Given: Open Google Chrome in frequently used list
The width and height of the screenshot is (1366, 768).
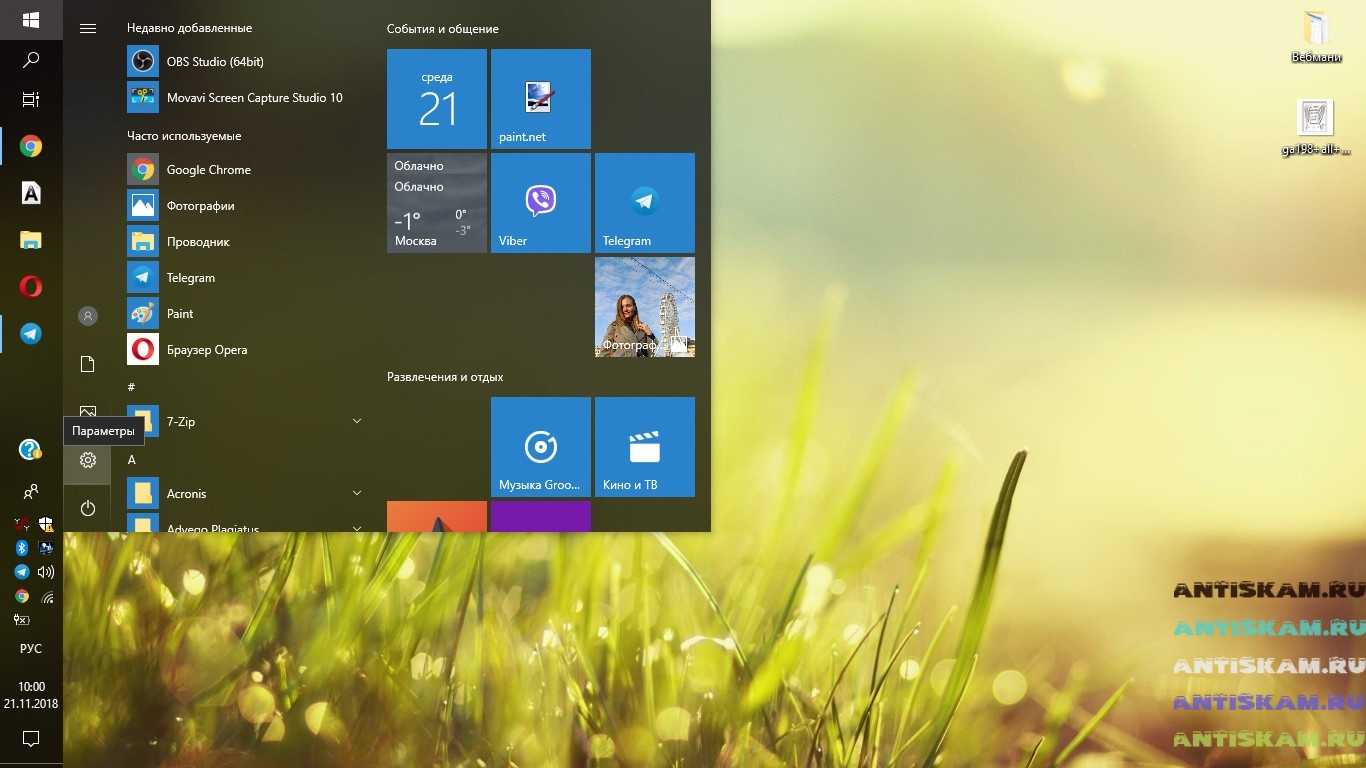Looking at the screenshot, I should tap(208, 170).
